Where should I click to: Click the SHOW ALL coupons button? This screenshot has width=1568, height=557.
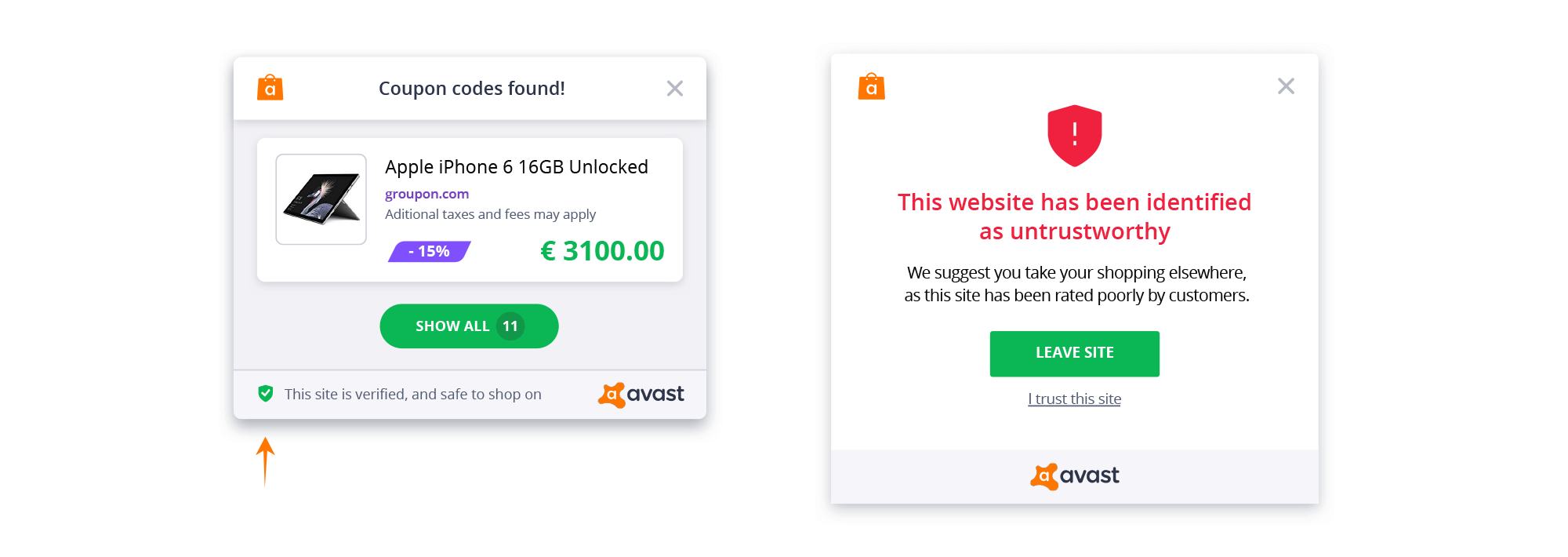click(469, 326)
